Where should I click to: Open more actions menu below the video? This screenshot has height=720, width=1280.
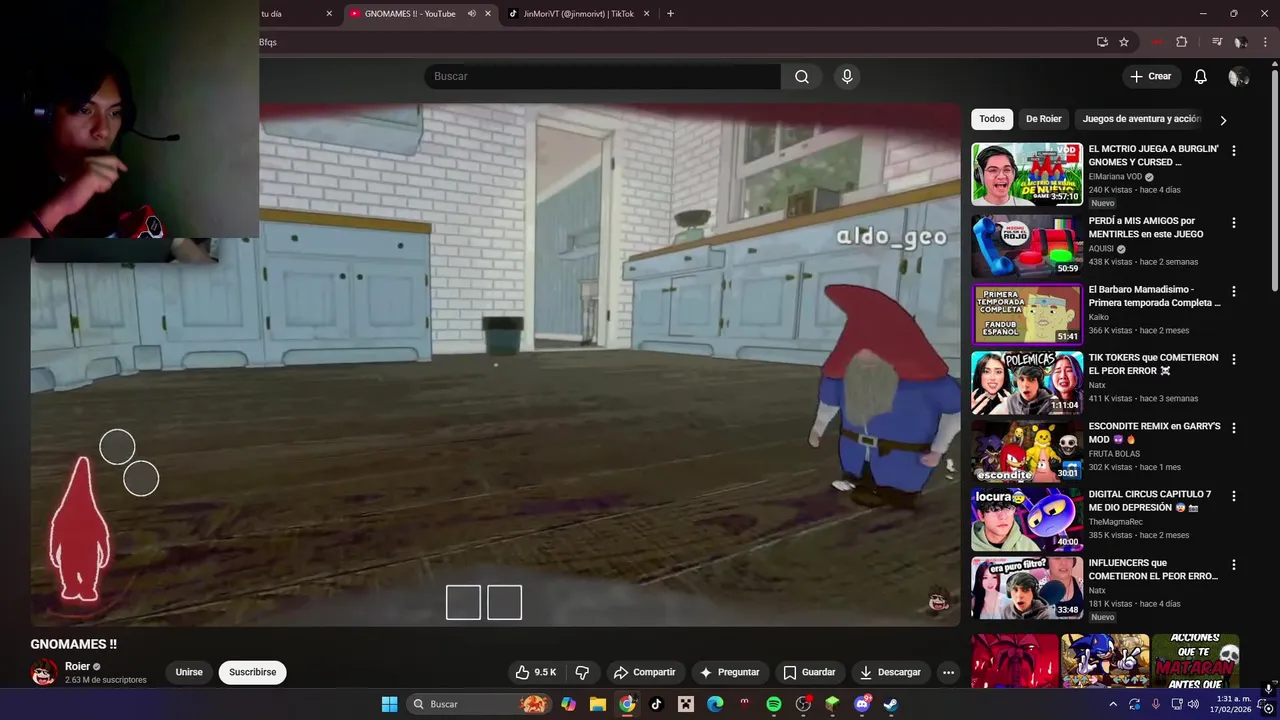[x=948, y=672]
